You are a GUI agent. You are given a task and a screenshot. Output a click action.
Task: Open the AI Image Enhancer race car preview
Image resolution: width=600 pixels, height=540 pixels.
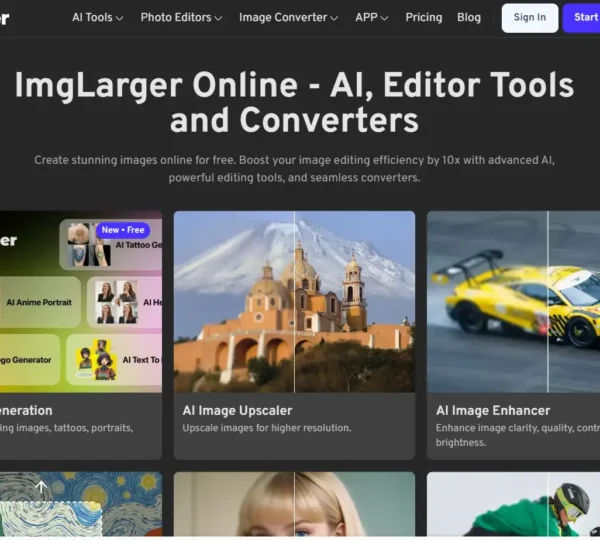pyautogui.click(x=514, y=302)
